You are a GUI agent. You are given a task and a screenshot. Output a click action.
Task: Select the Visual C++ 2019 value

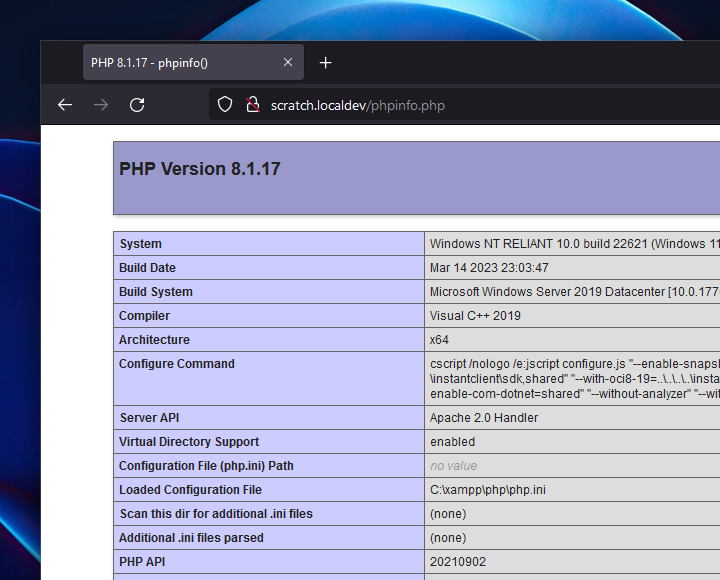coord(475,315)
